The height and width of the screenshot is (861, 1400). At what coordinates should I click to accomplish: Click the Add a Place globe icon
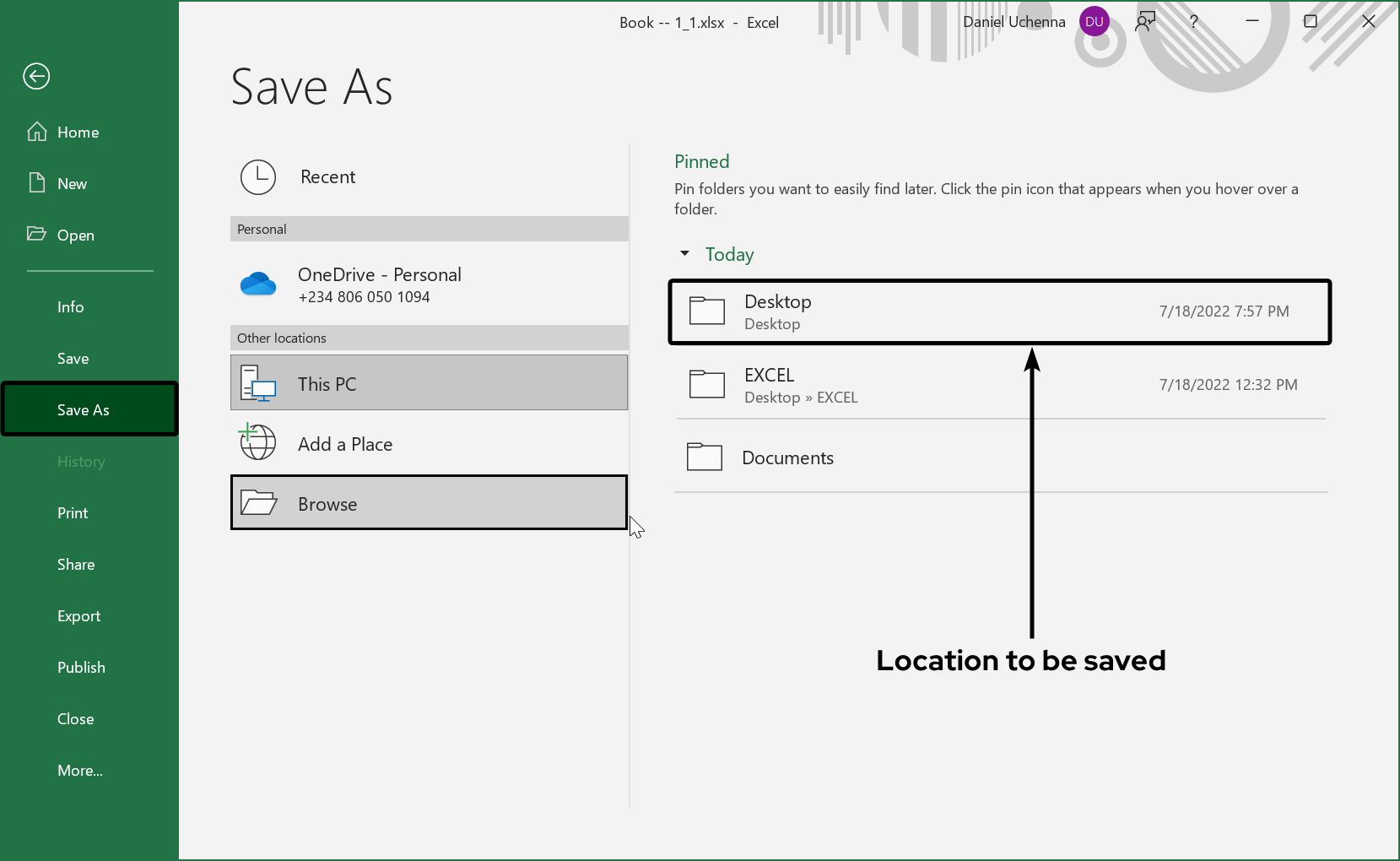pos(258,443)
